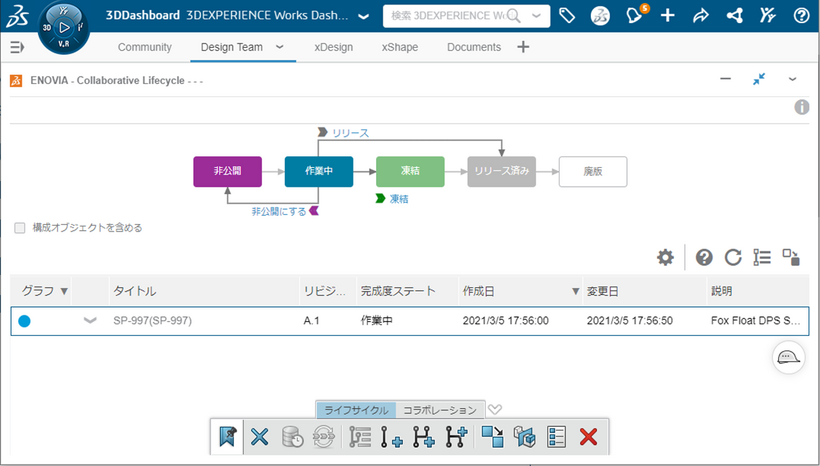Viewport: 820px width, 466px height.
Task: Minimize the ENOVIA widget
Action: pyautogui.click(x=725, y=79)
